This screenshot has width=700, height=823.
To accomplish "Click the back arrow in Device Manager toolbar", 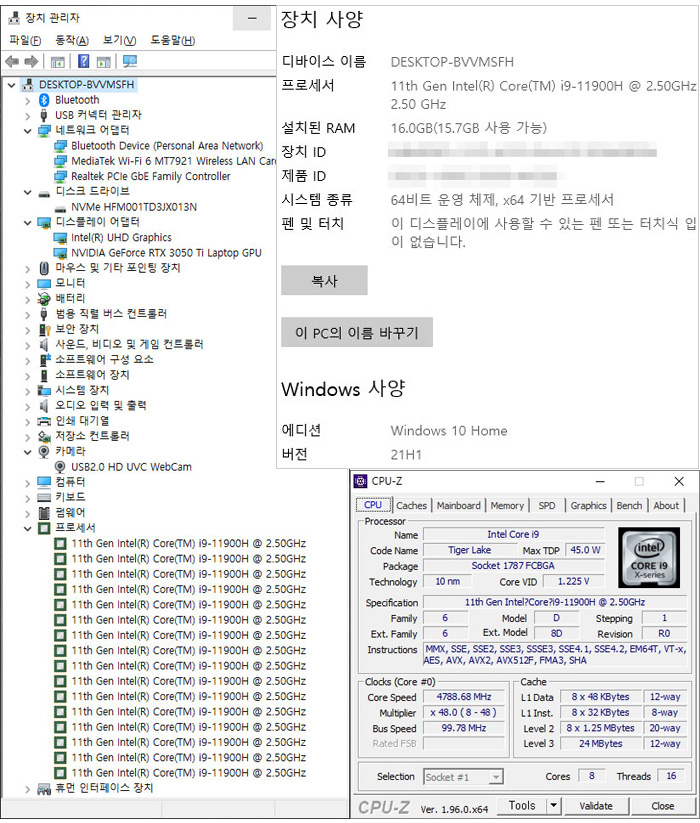I will (x=12, y=62).
